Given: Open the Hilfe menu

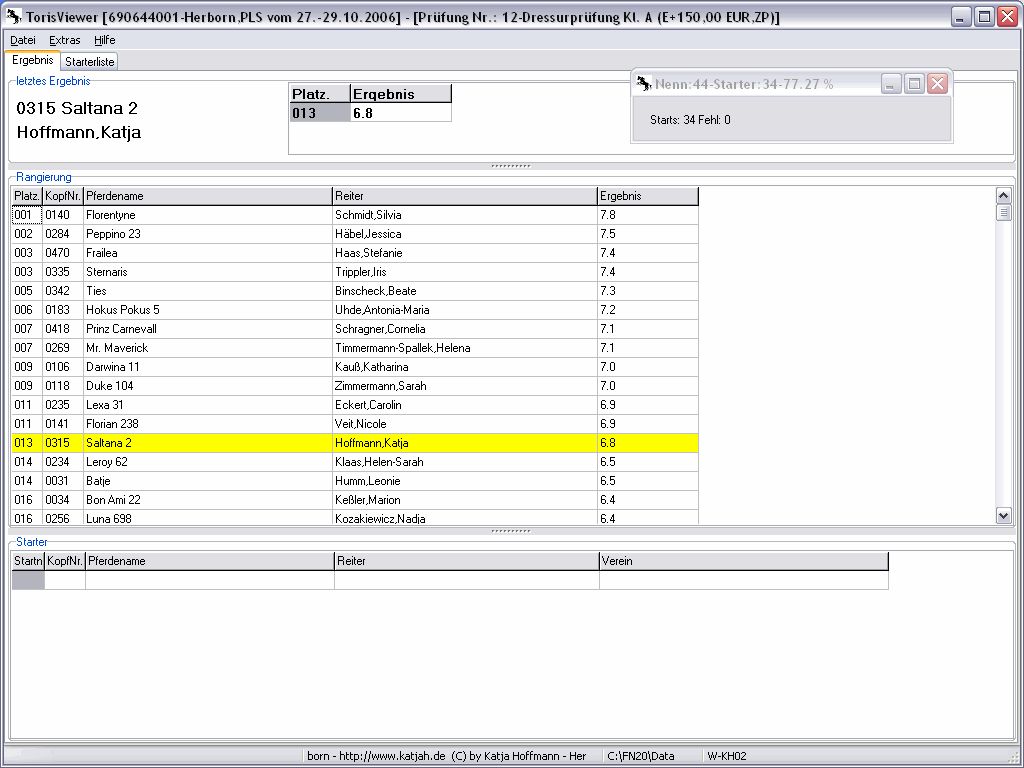Looking at the screenshot, I should coord(105,40).
